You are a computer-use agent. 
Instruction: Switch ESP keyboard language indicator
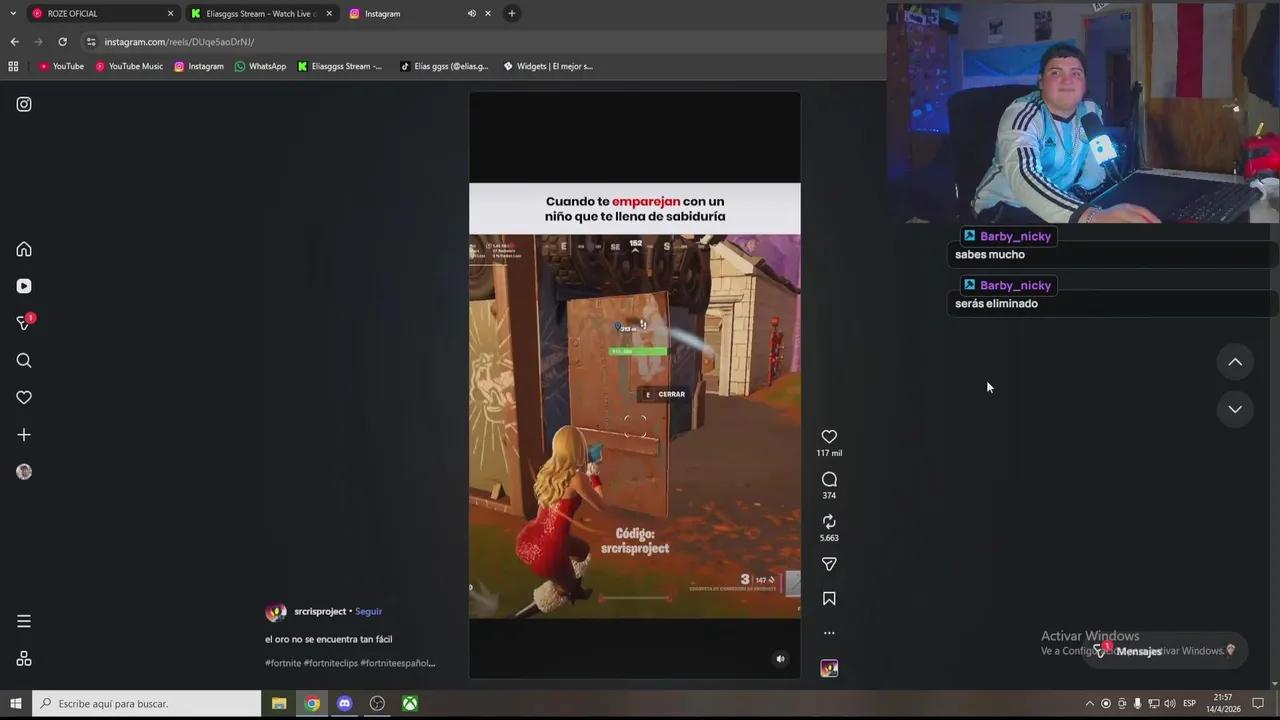pyautogui.click(x=1189, y=703)
